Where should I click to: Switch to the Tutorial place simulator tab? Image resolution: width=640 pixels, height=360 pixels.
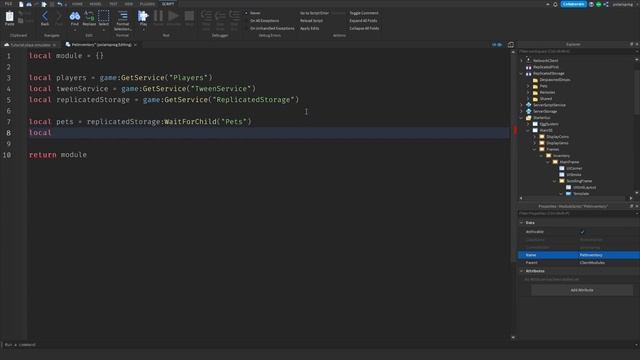pos(30,44)
